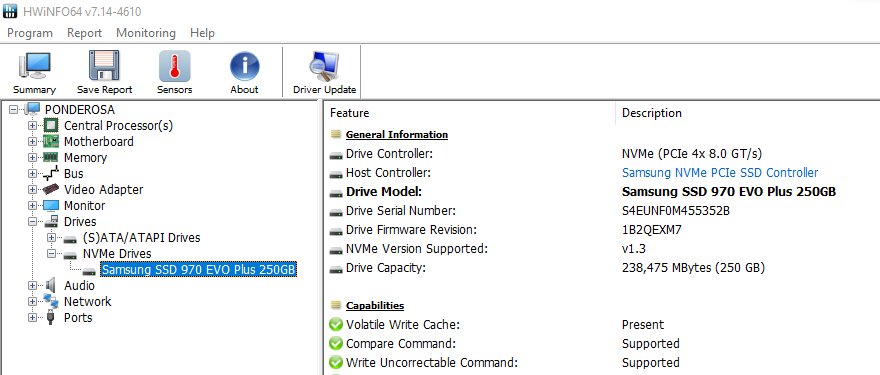Select Samsung SSD 970 EVO Plus 250GB tree item
Image resolution: width=880 pixels, height=375 pixels.
[199, 270]
